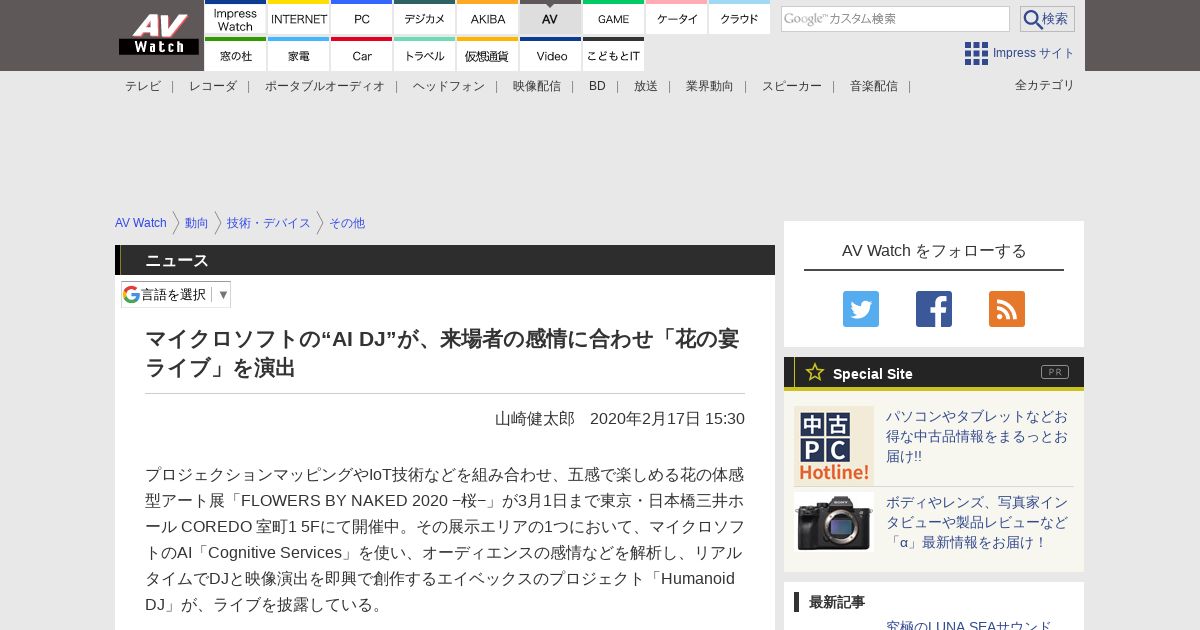Open the ケータイ Watch tab
This screenshot has height=630, width=1200.
pyautogui.click(x=677, y=18)
